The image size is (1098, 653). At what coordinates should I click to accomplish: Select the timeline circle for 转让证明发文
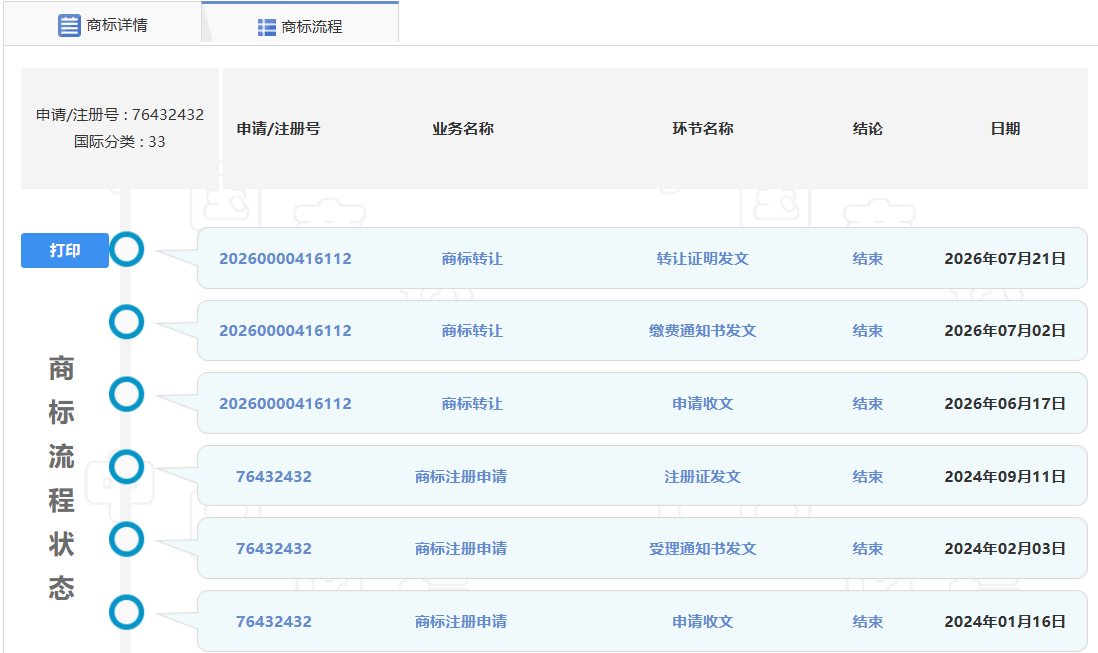click(127, 249)
